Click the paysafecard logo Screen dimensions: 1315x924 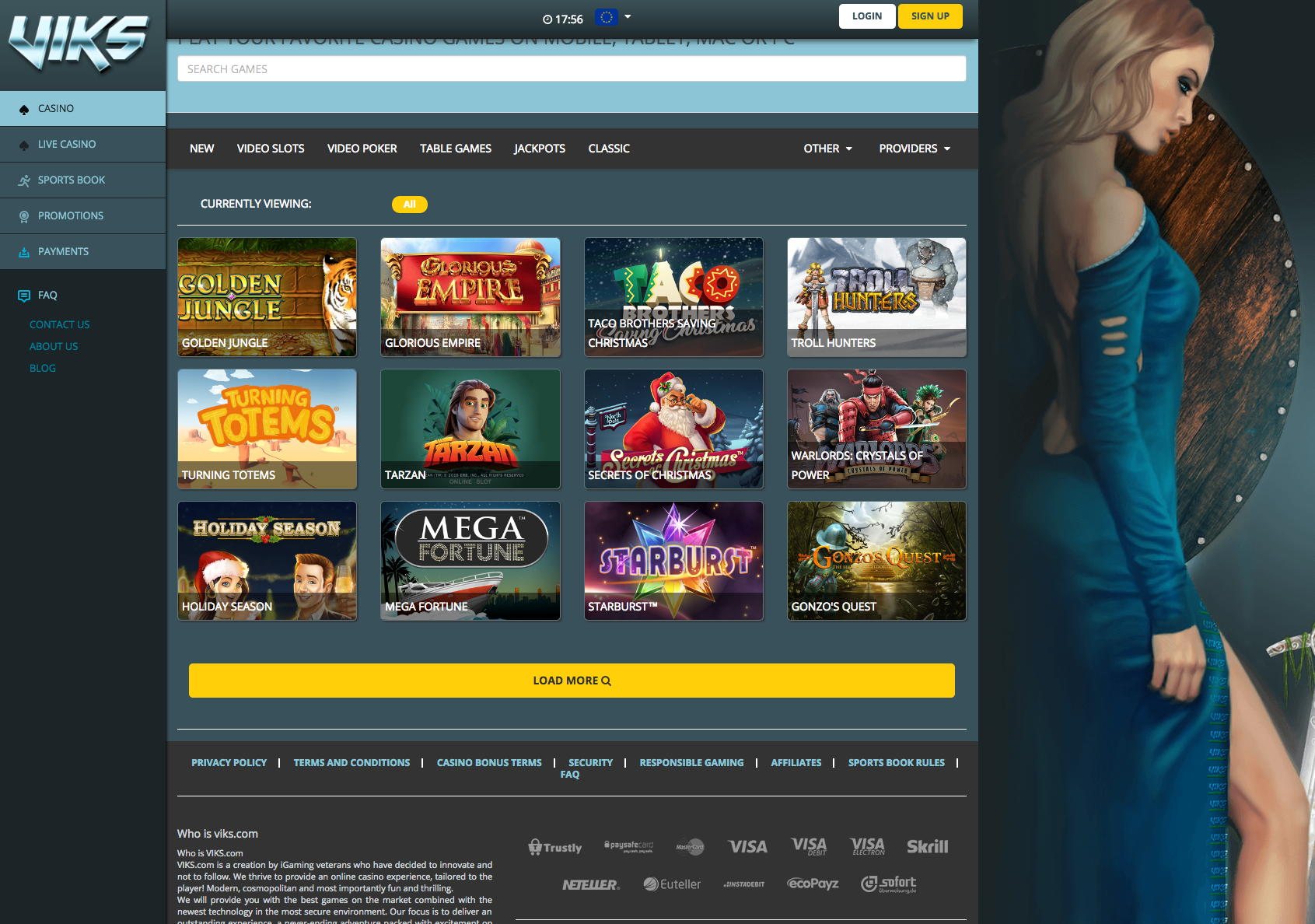(629, 846)
